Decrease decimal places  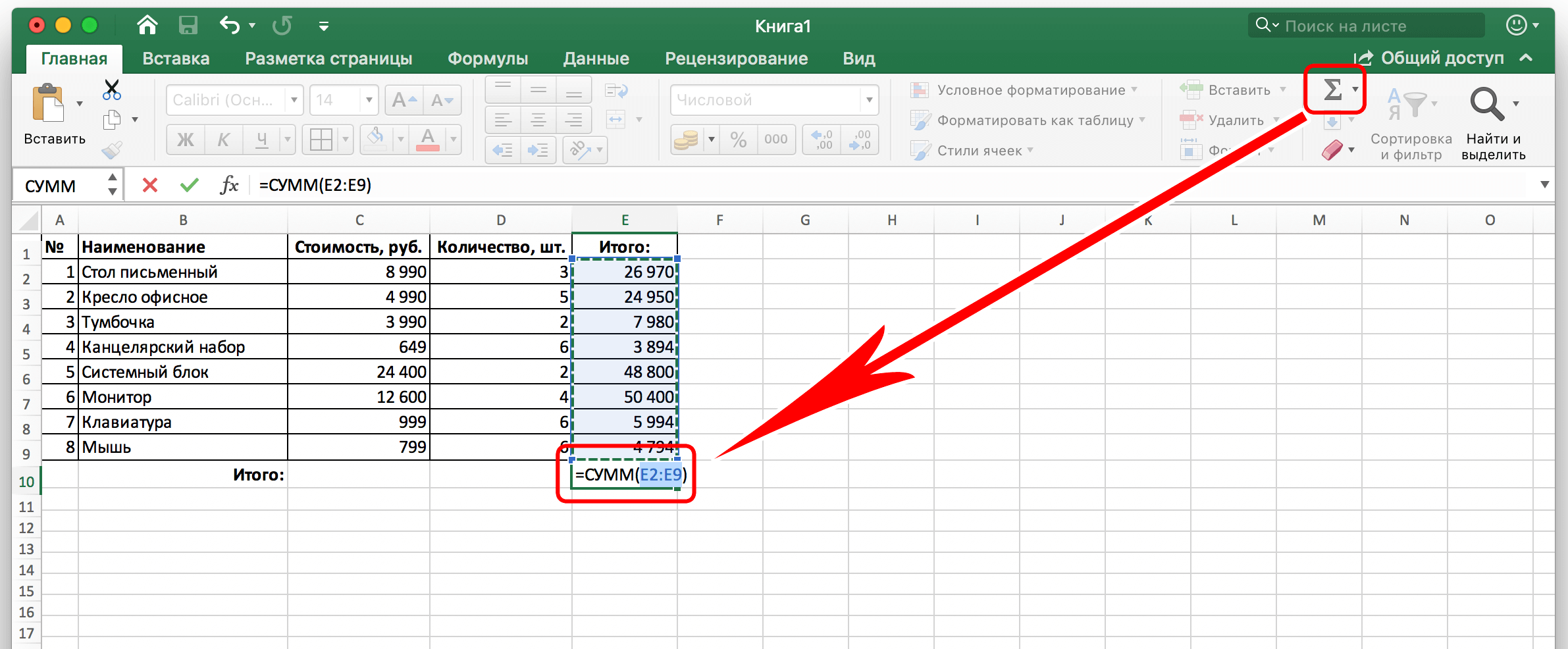coord(860,140)
